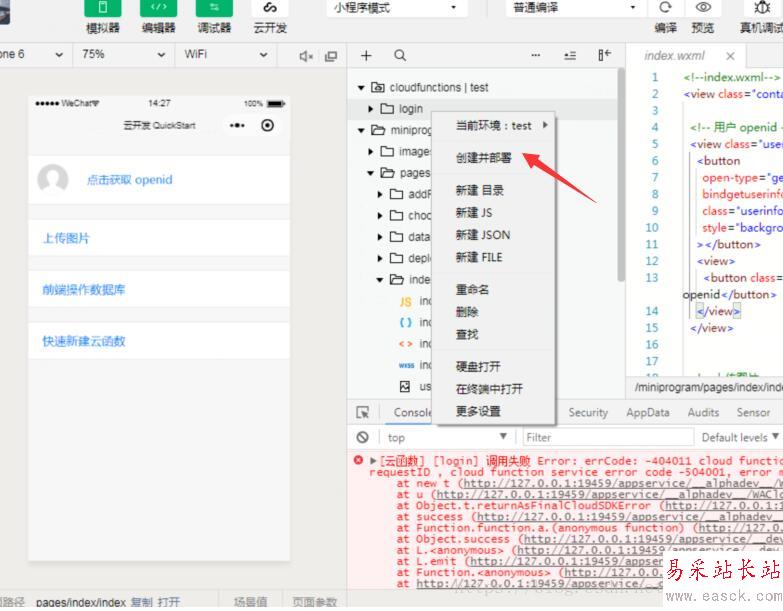
Task: Click '快速新建云函数' in the simulator
Action: 83,341
